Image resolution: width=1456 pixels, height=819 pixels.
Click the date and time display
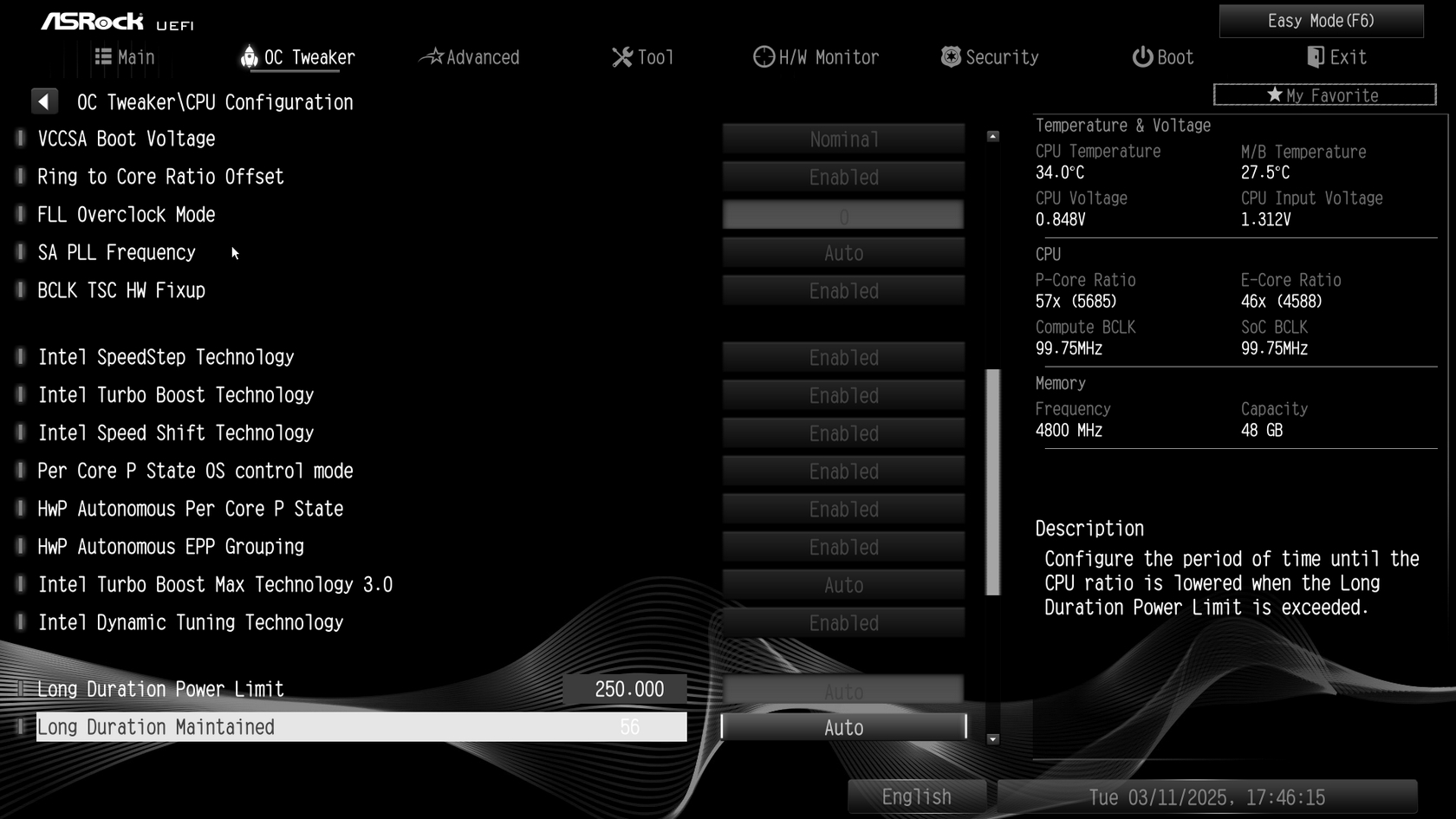pyautogui.click(x=1207, y=796)
